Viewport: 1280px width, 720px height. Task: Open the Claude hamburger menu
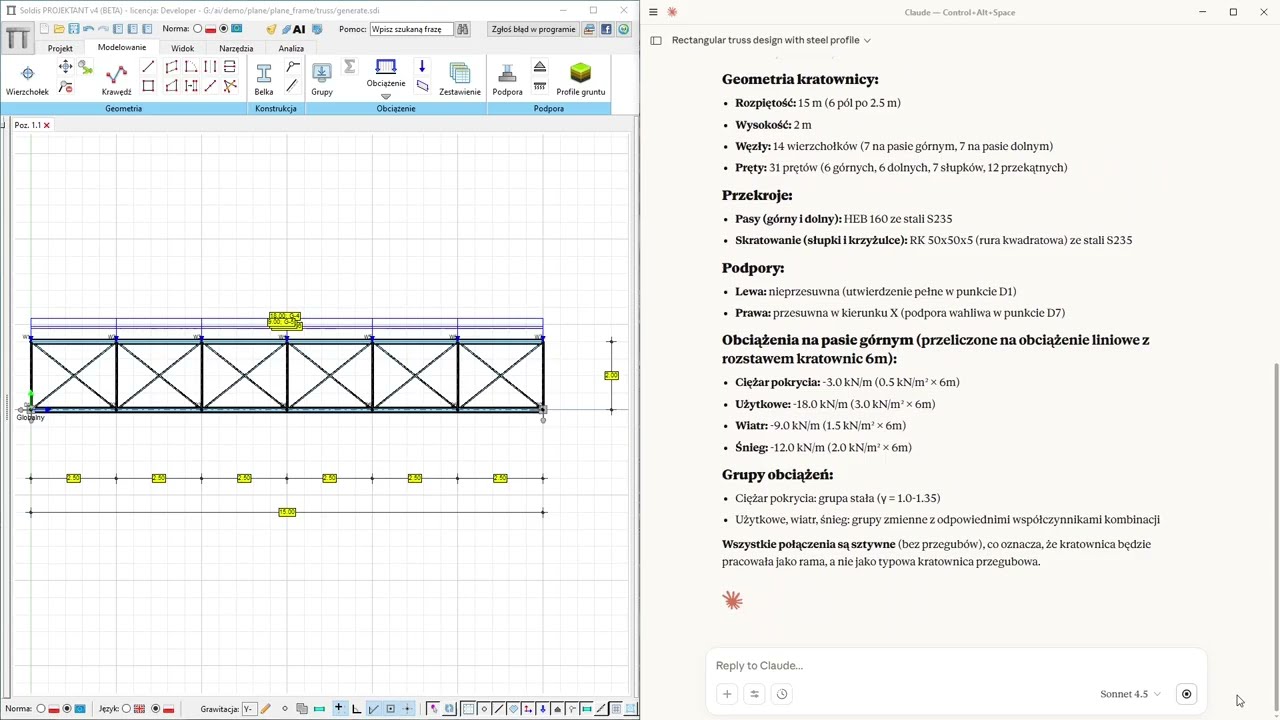653,12
